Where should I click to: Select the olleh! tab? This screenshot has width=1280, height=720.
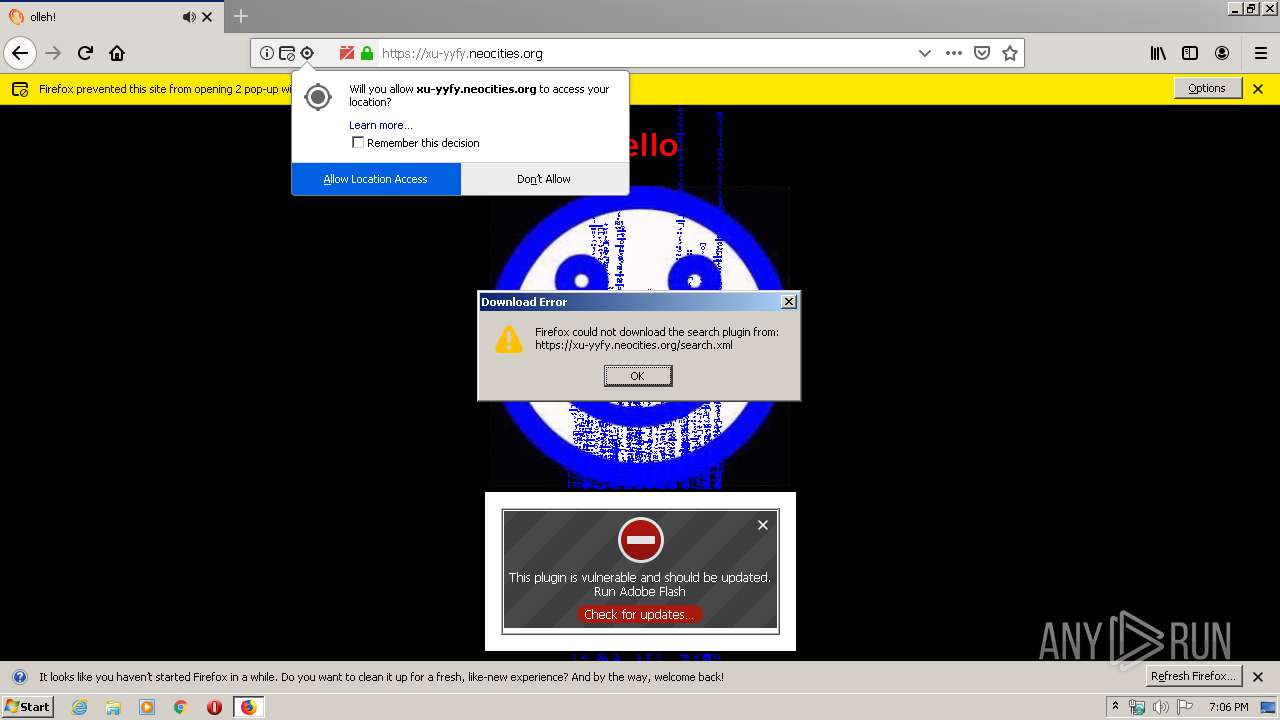[x=111, y=17]
